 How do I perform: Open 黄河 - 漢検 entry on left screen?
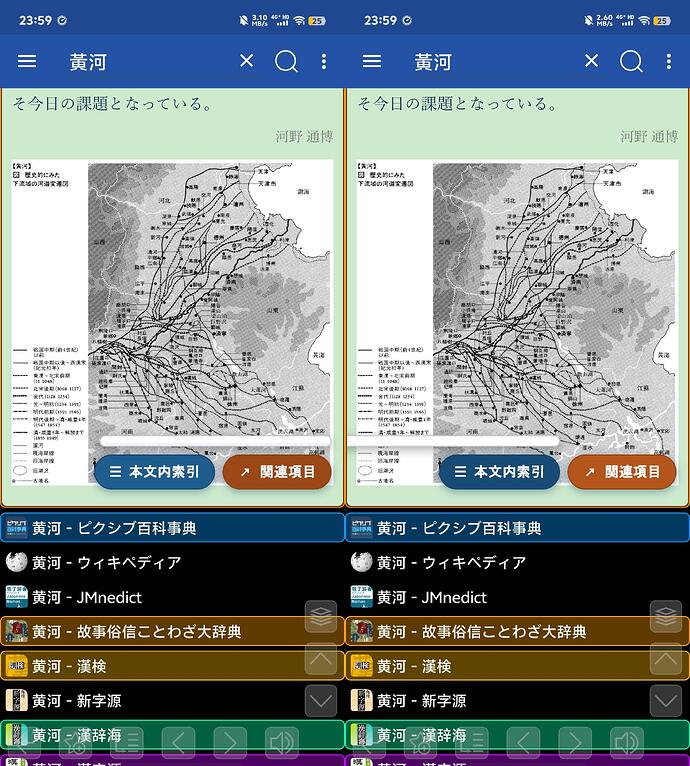(172, 666)
